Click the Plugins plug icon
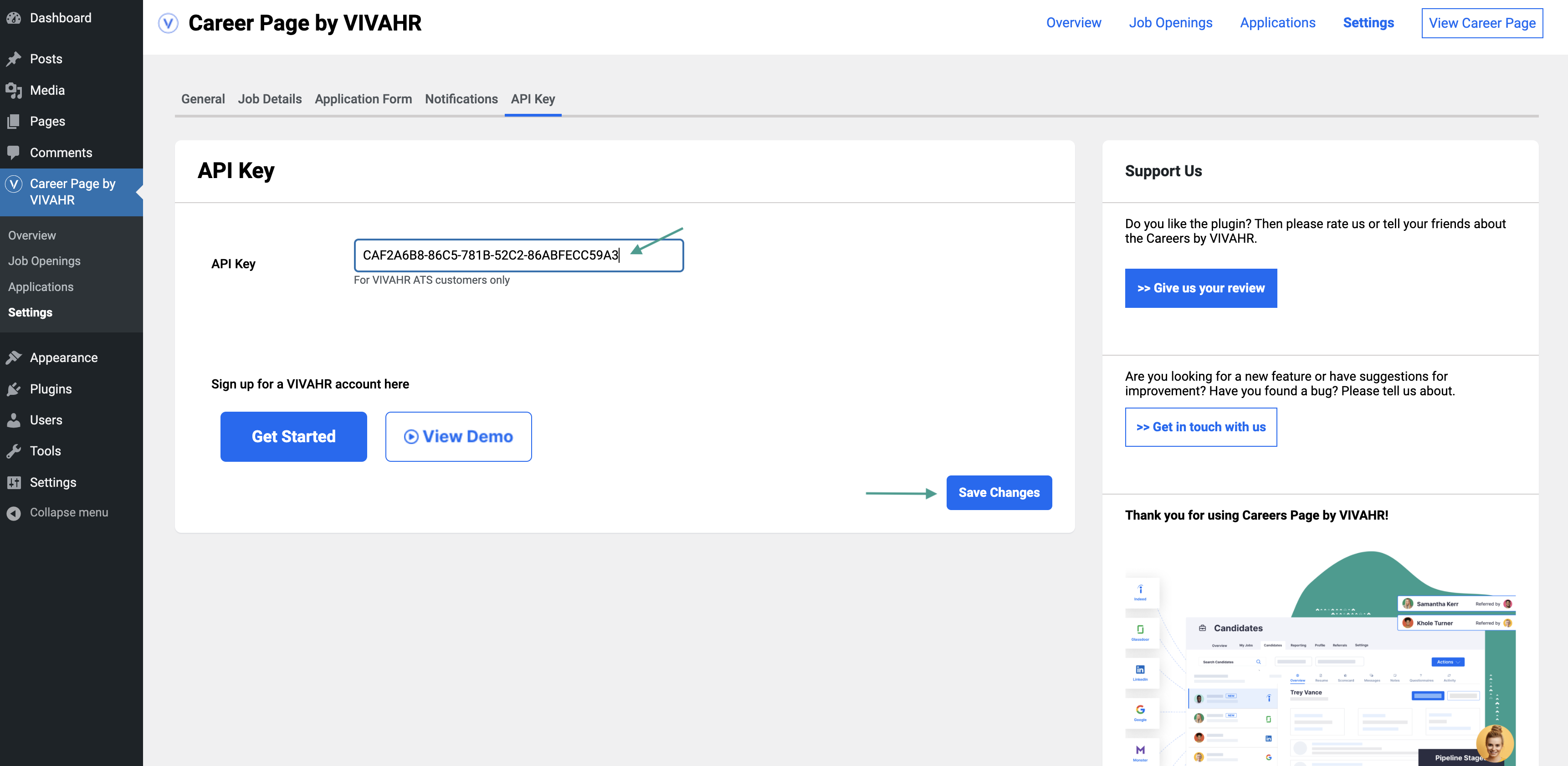Viewport: 1568px width, 766px height. pos(13,389)
